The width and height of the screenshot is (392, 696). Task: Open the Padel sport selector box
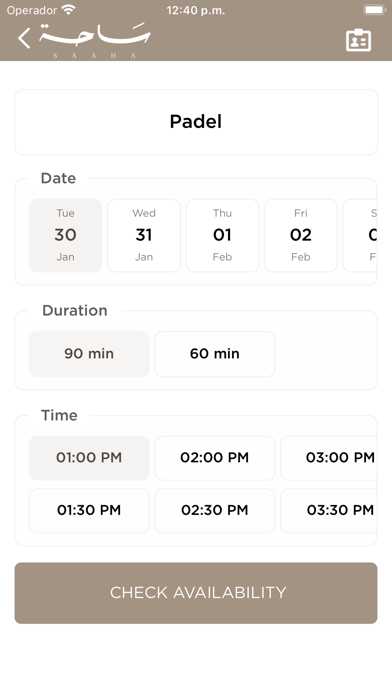click(196, 122)
